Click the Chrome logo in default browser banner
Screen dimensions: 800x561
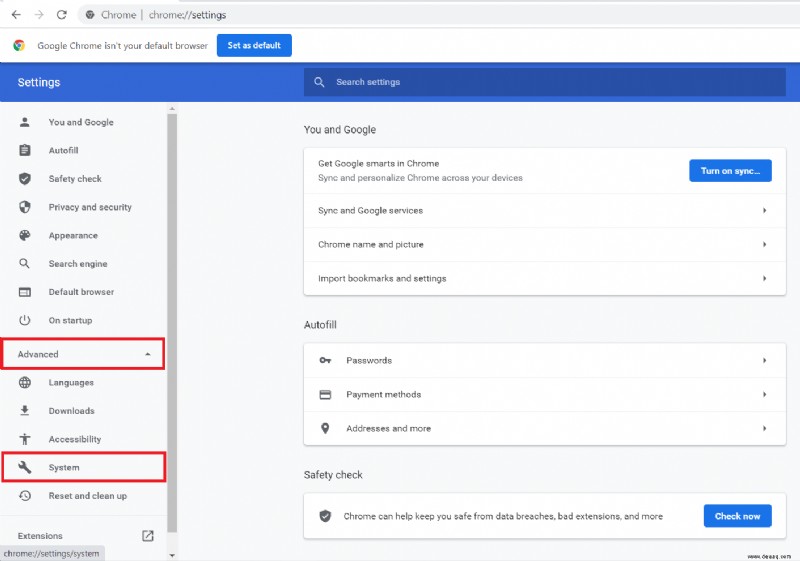19,45
